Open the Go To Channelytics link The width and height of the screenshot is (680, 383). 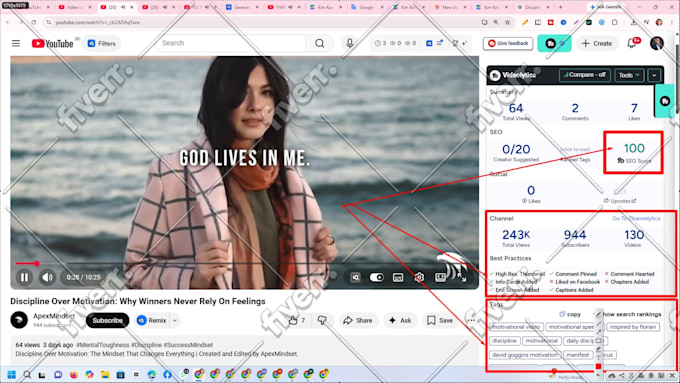636,219
